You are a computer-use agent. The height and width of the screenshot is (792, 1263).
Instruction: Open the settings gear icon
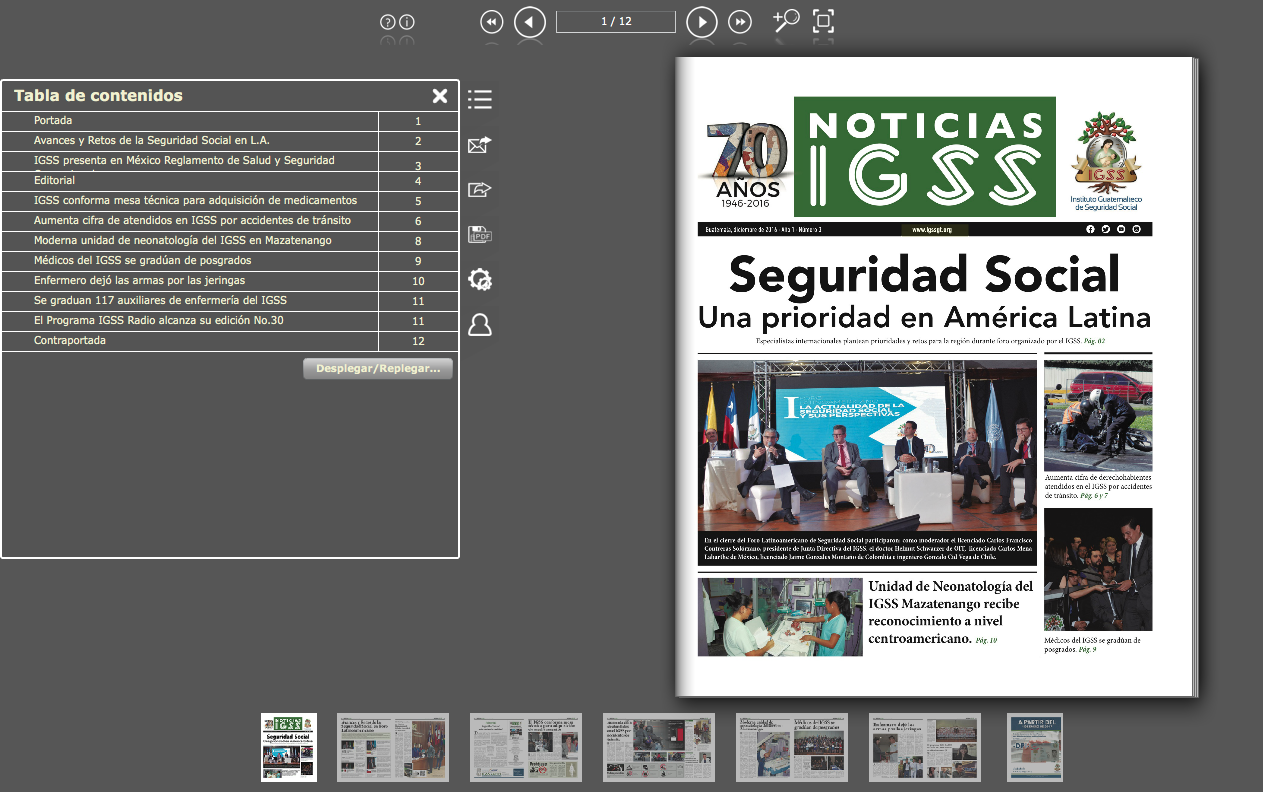[480, 280]
